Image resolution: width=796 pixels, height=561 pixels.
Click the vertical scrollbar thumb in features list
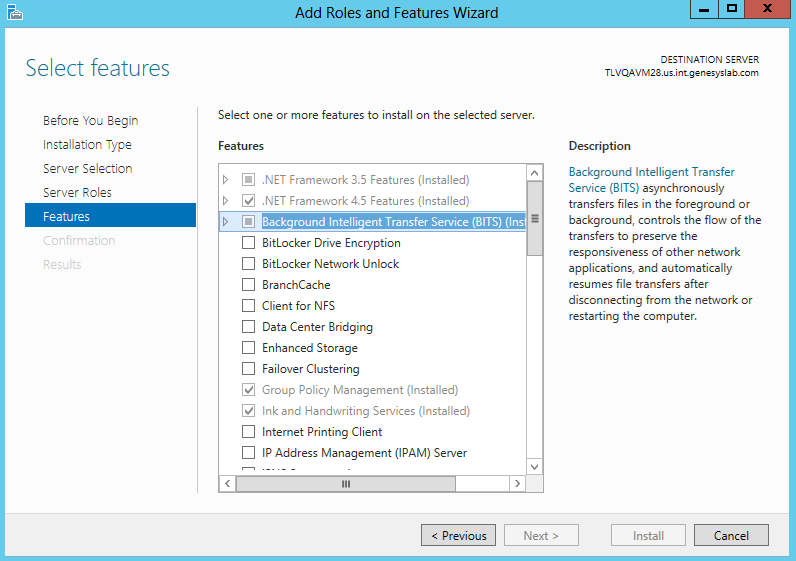534,218
